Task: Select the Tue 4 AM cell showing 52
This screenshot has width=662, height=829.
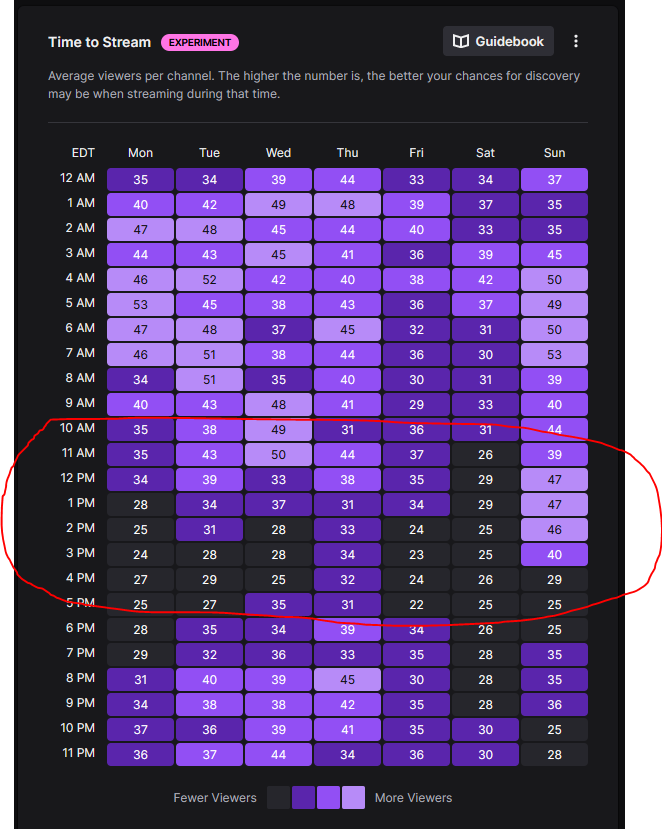Action: pos(209,280)
